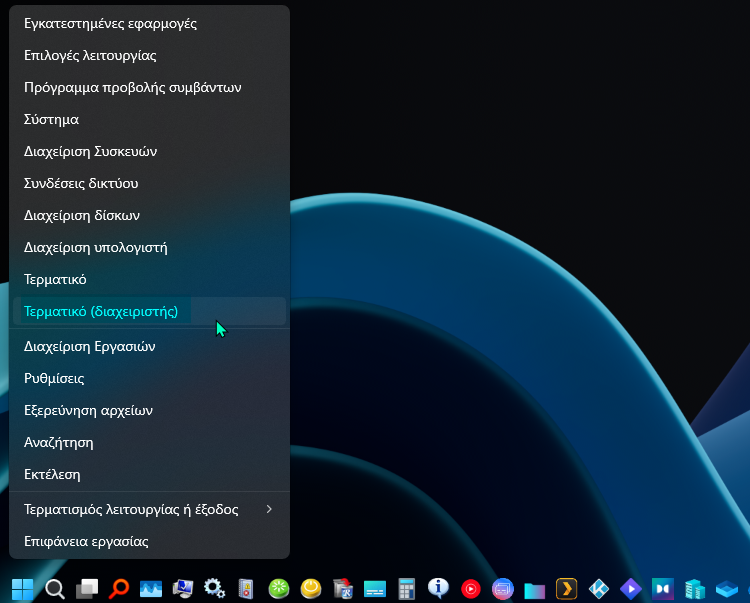
Task: Click the Windows Start button
Action: point(21,588)
